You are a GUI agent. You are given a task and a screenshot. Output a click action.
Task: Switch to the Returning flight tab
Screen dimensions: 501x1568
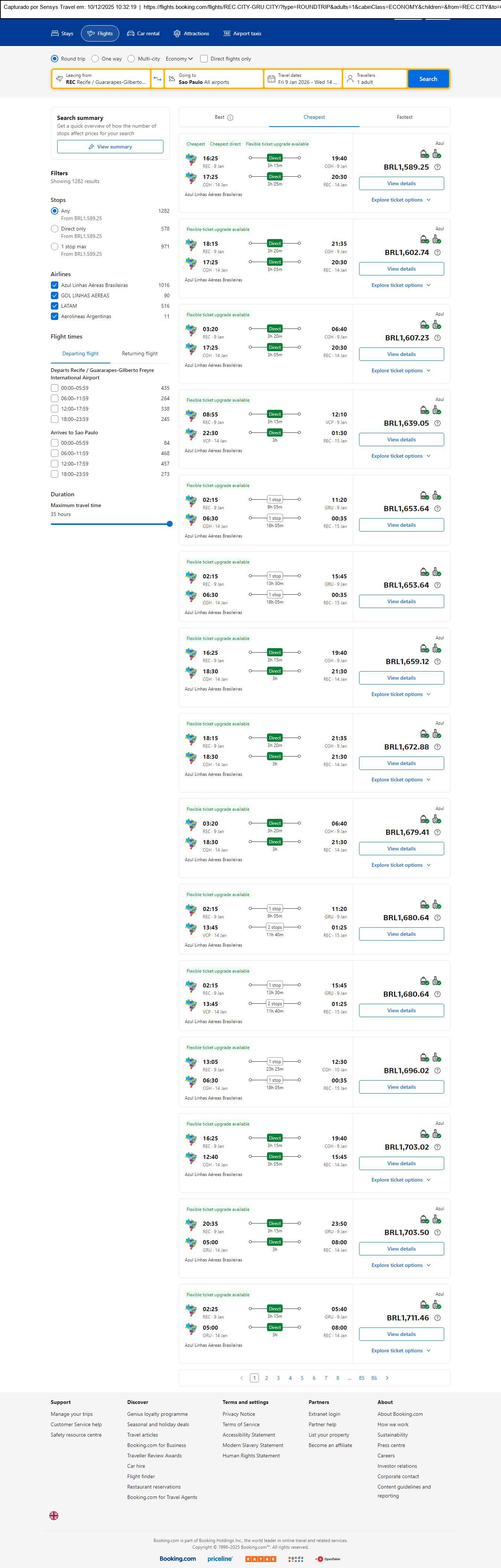click(139, 353)
